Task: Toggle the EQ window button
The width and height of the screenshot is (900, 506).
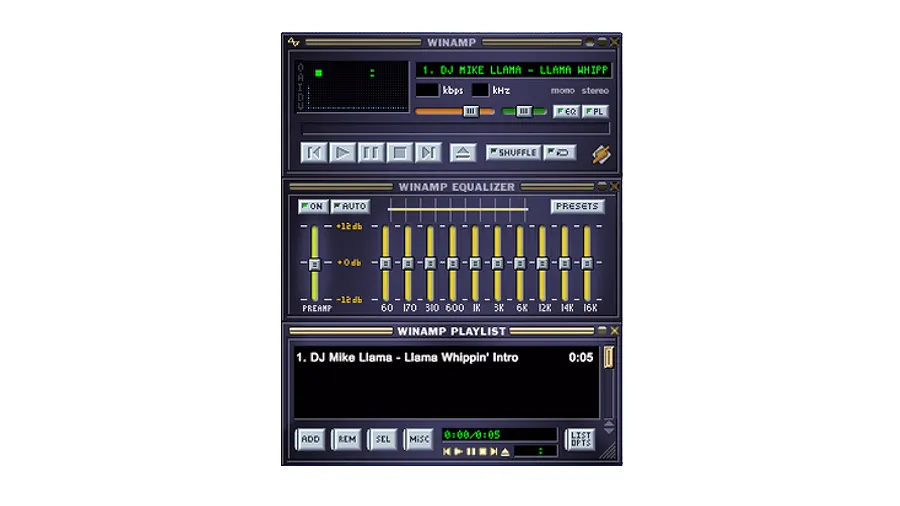Action: [567, 111]
